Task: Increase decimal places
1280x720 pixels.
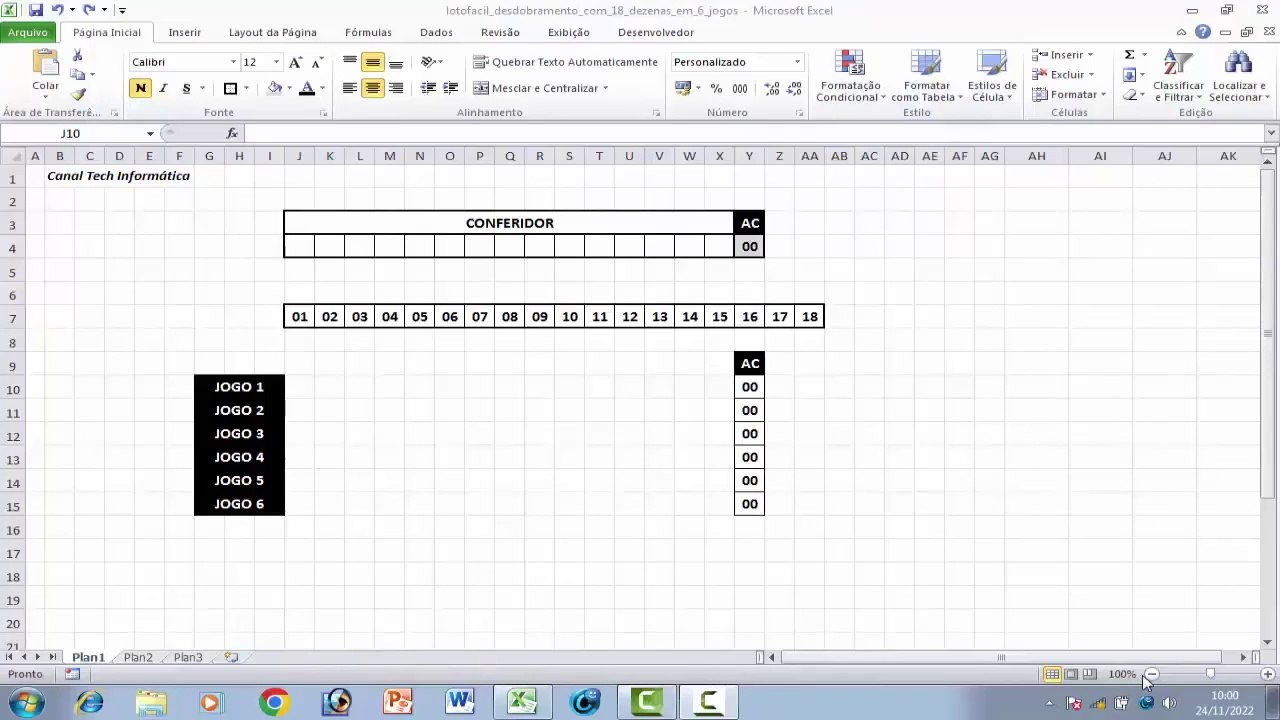Action: coord(772,88)
